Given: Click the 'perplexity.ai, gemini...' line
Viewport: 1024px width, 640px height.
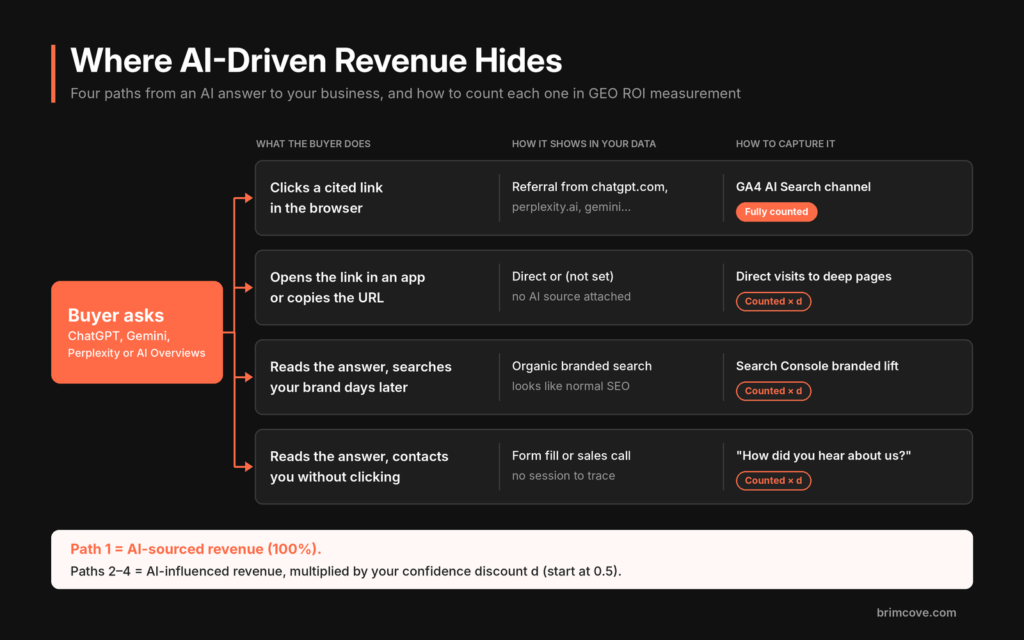Looking at the screenshot, I should [571, 207].
